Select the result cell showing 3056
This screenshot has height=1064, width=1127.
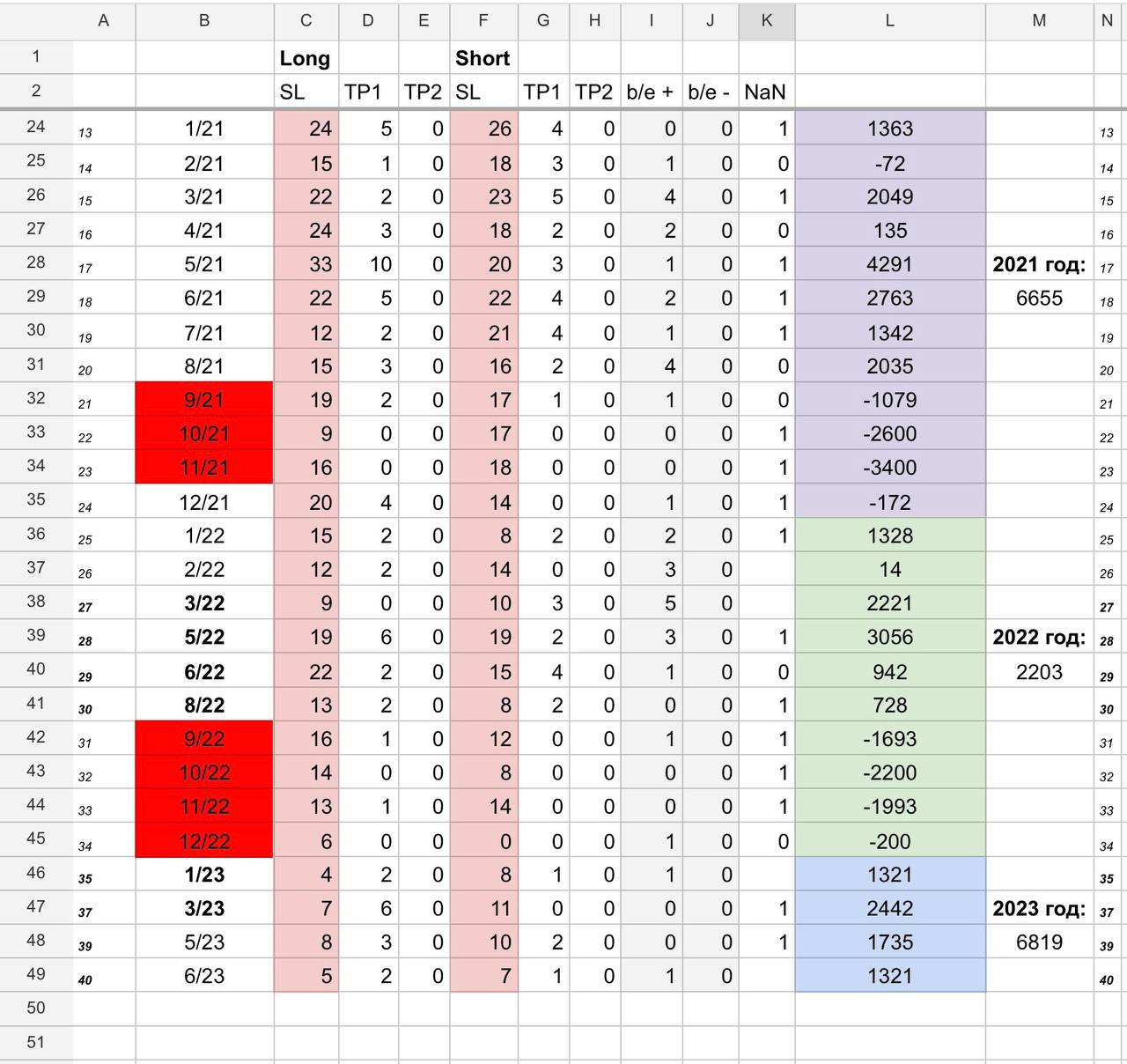point(890,637)
